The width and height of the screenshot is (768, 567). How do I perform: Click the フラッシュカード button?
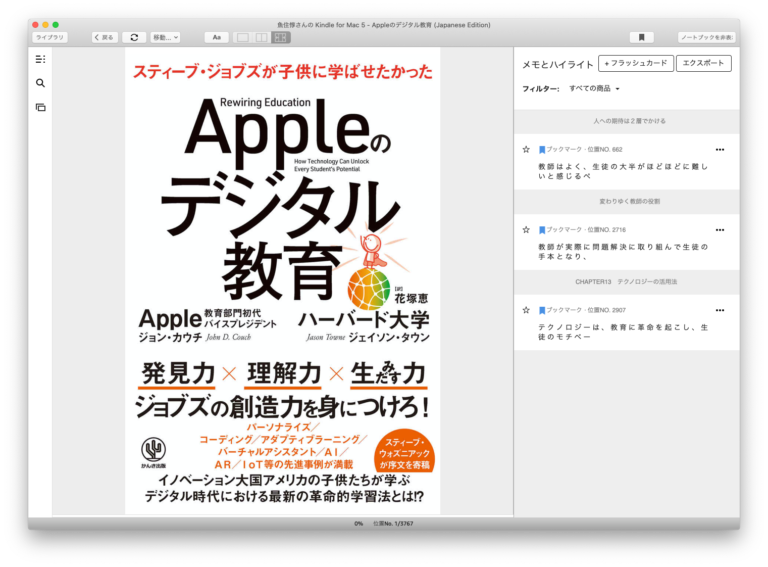[636, 63]
